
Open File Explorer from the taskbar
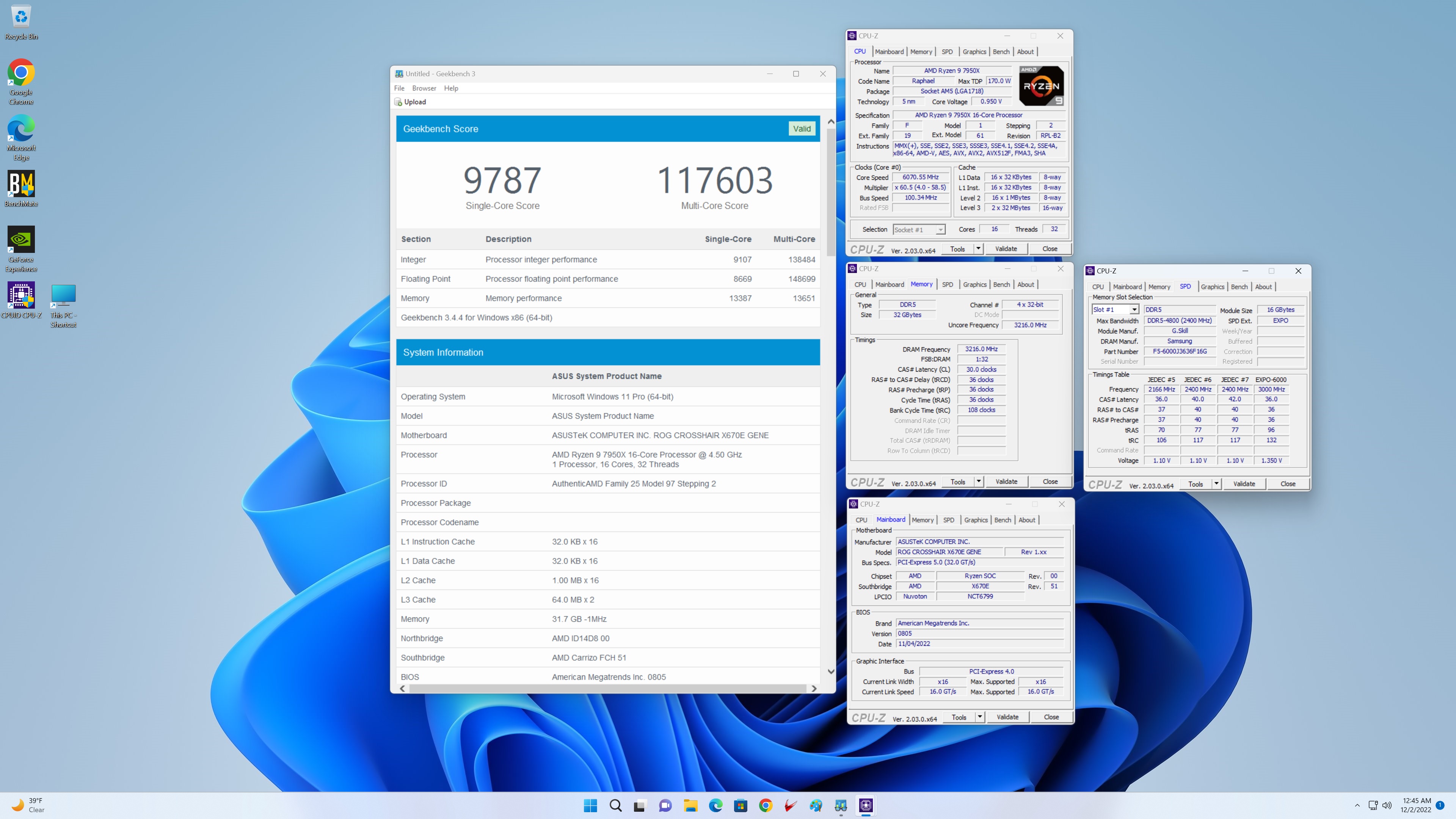tap(690, 805)
